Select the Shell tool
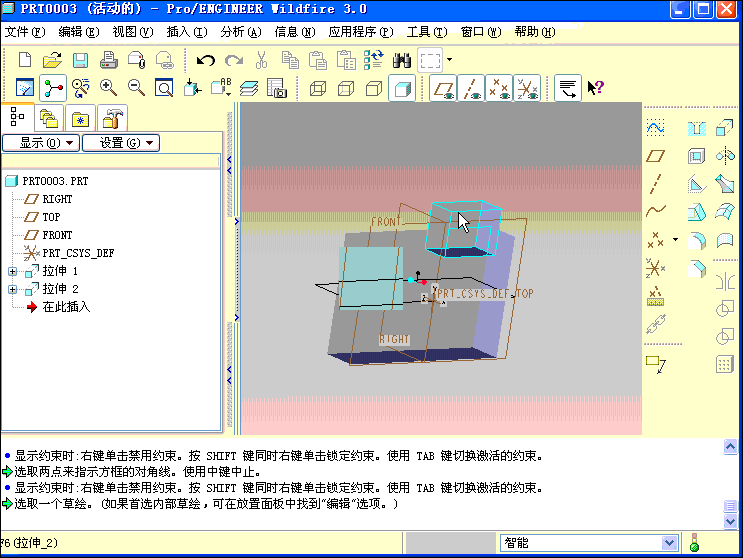The image size is (743, 558). [x=697, y=156]
